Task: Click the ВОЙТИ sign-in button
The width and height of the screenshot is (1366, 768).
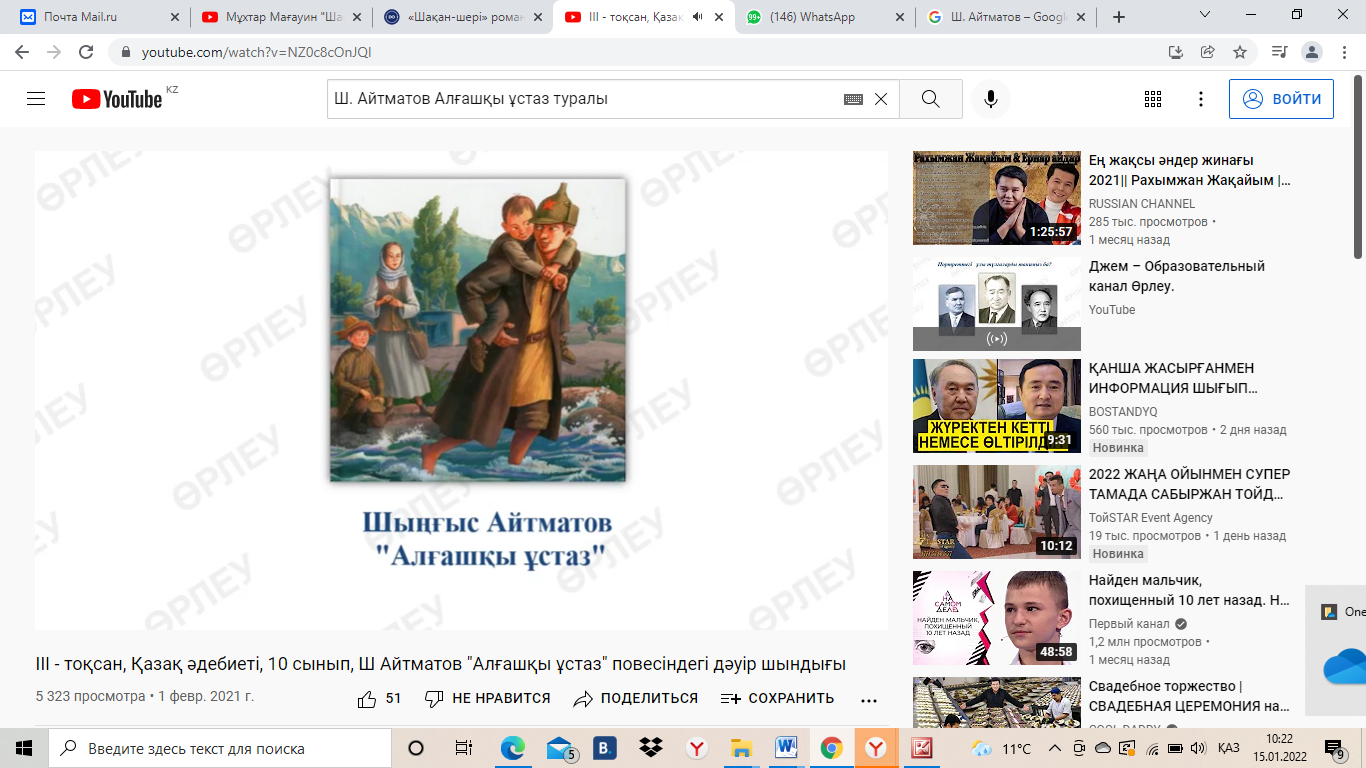Action: click(x=1281, y=99)
